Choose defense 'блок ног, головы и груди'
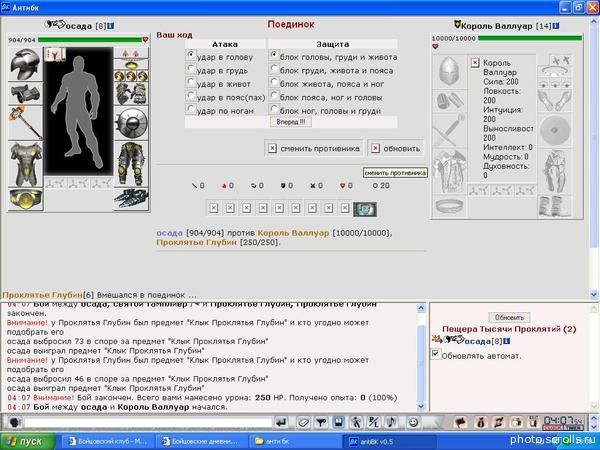Viewport: 600px width, 450px height. (x=274, y=109)
